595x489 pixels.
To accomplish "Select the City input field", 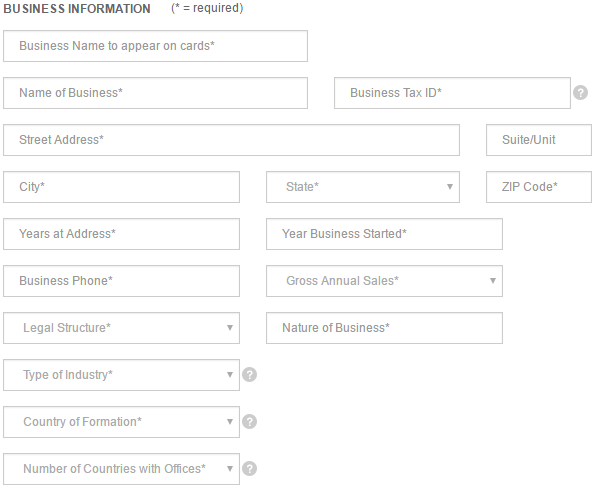I will pyautogui.click(x=121, y=187).
